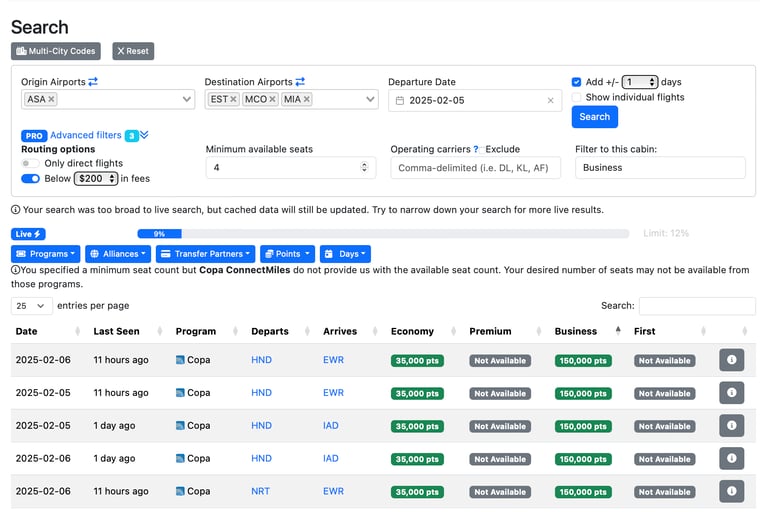Screen dimensions: 768x512
Task: Adjust the +/- days stepper
Action: click(652, 82)
